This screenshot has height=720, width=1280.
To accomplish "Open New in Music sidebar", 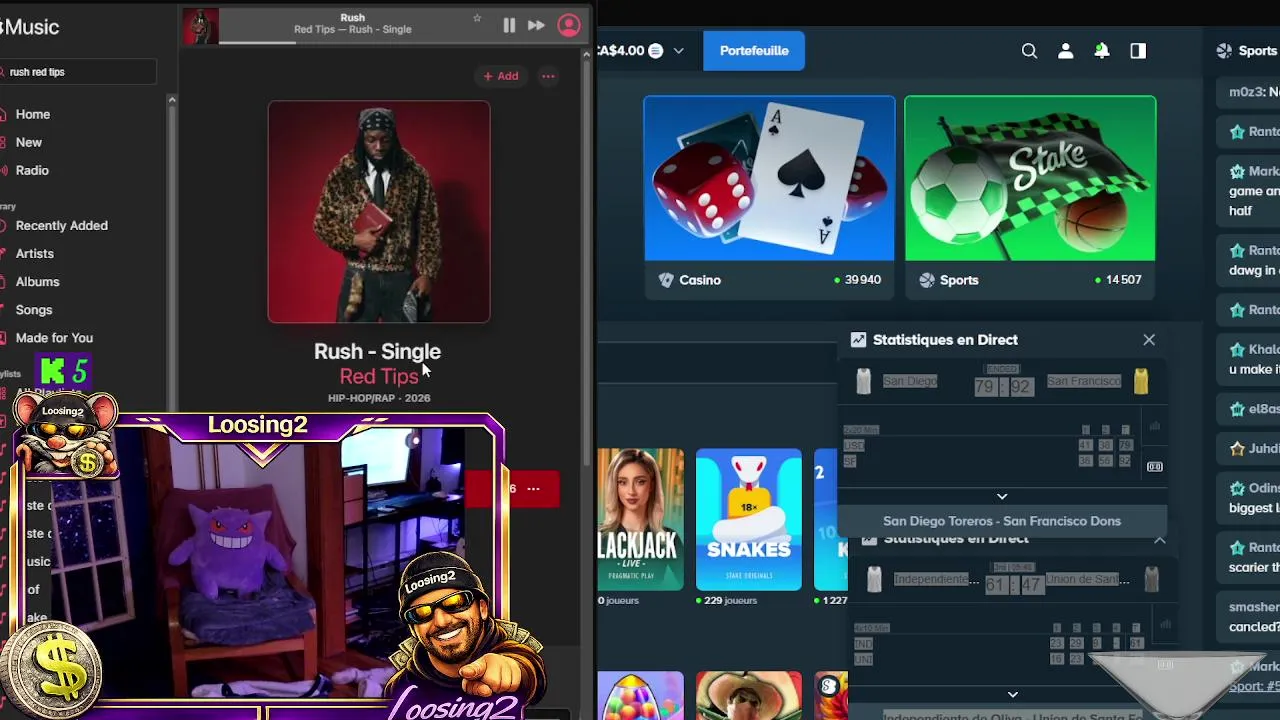I will [x=28, y=142].
